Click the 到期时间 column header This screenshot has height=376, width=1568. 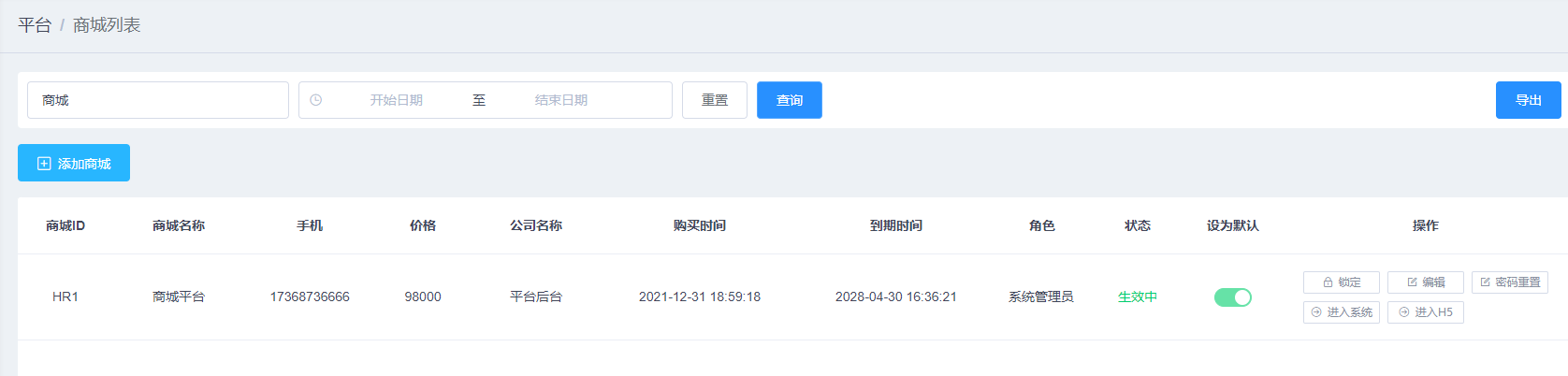pyautogui.click(x=895, y=225)
